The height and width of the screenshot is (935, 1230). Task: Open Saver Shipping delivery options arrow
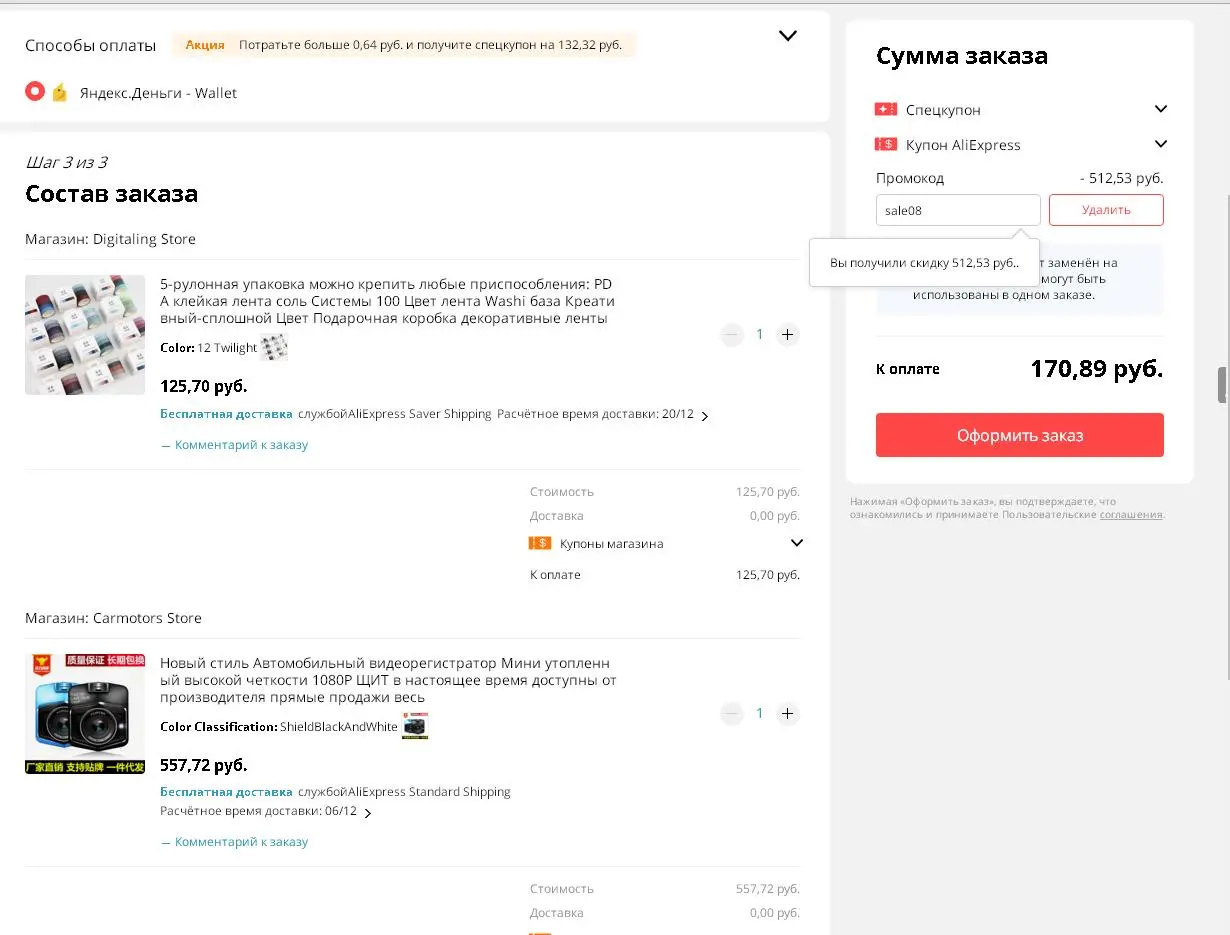coord(705,416)
